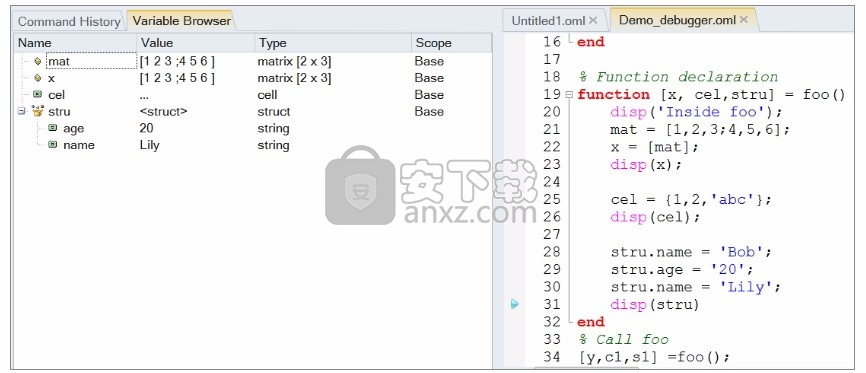Click the stru.age = '20' line
This screenshot has height=373, width=866.
682,270
